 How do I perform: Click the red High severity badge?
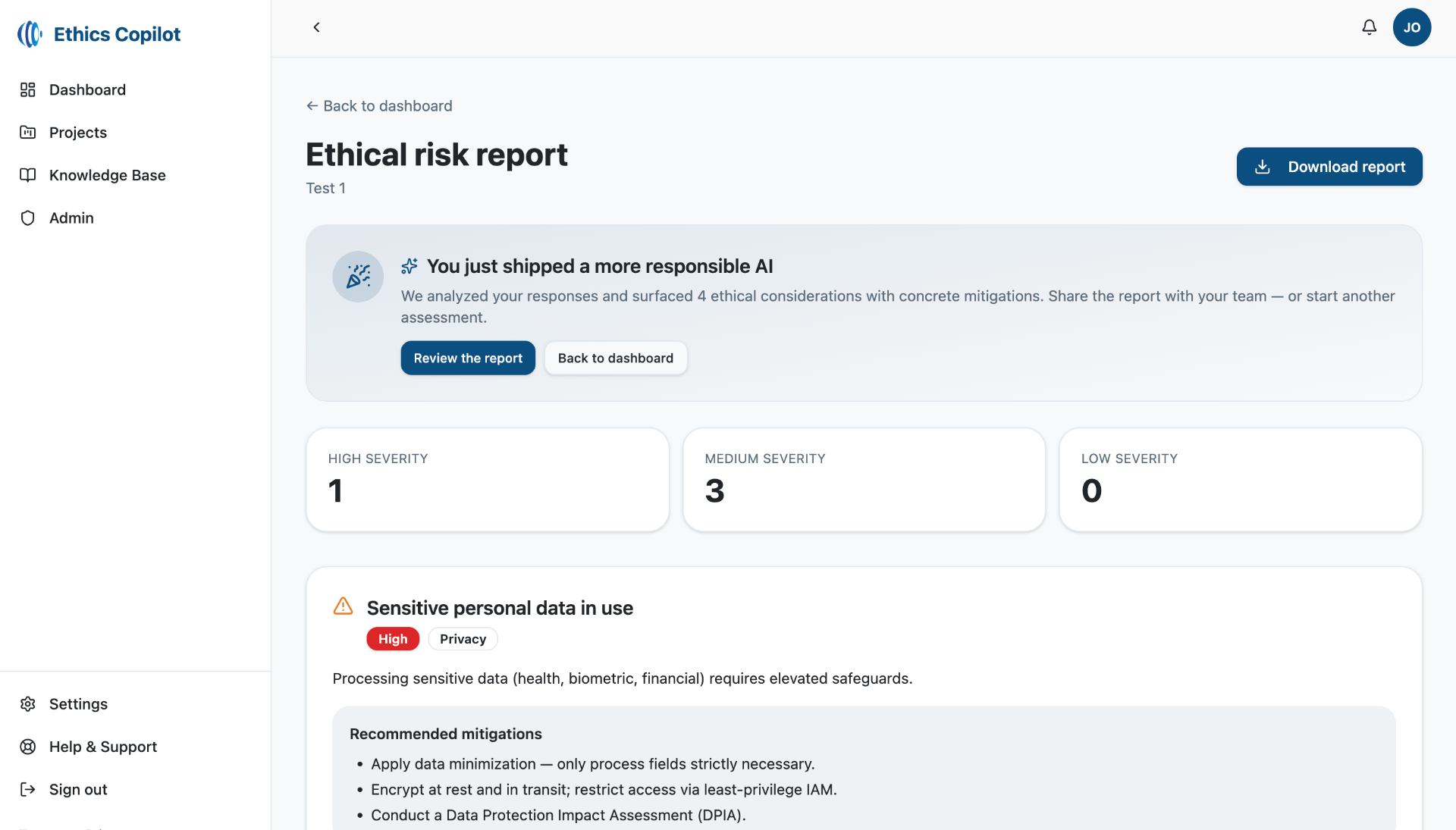coord(393,639)
